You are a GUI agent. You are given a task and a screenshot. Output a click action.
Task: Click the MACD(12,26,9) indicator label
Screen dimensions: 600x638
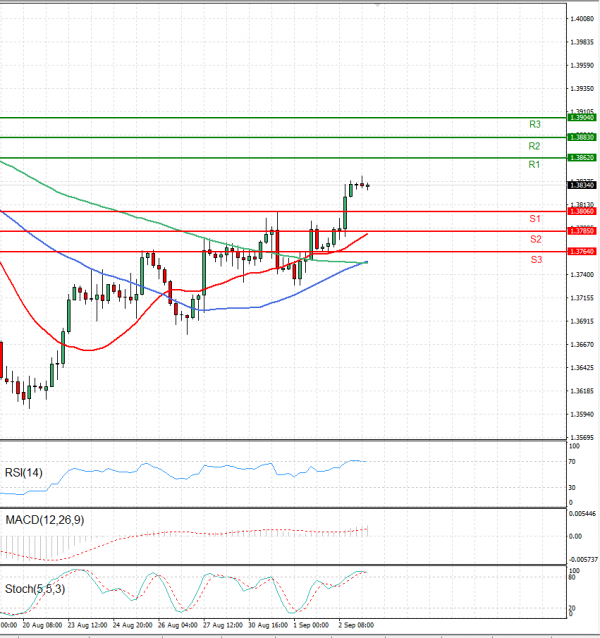tap(45, 520)
